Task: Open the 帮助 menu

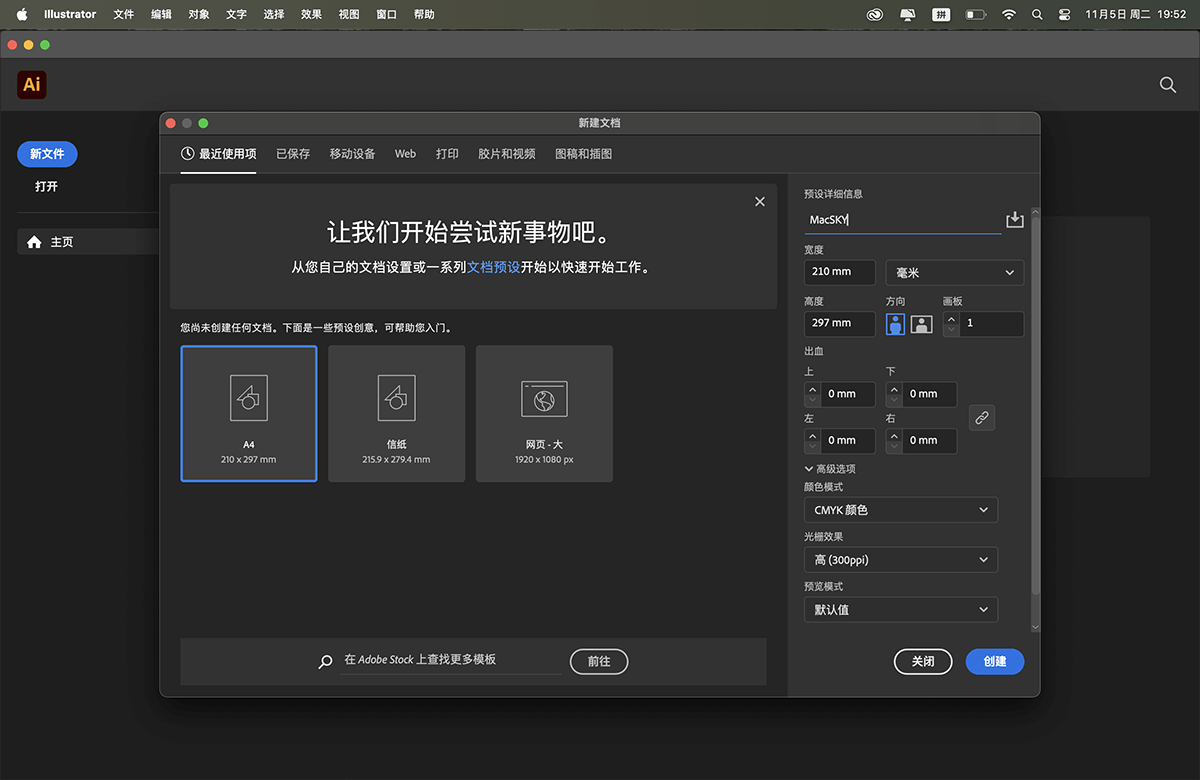Action: (x=424, y=14)
